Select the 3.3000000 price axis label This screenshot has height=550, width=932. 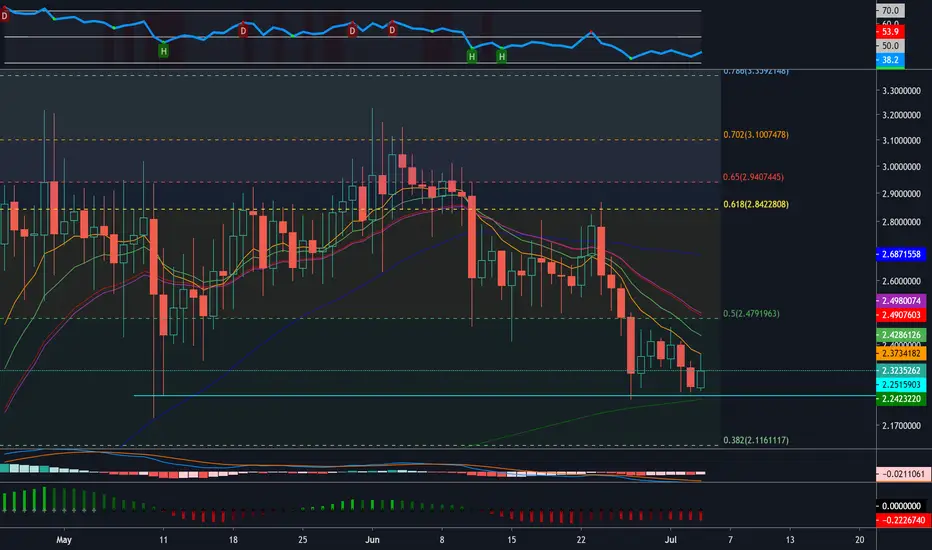click(x=902, y=91)
